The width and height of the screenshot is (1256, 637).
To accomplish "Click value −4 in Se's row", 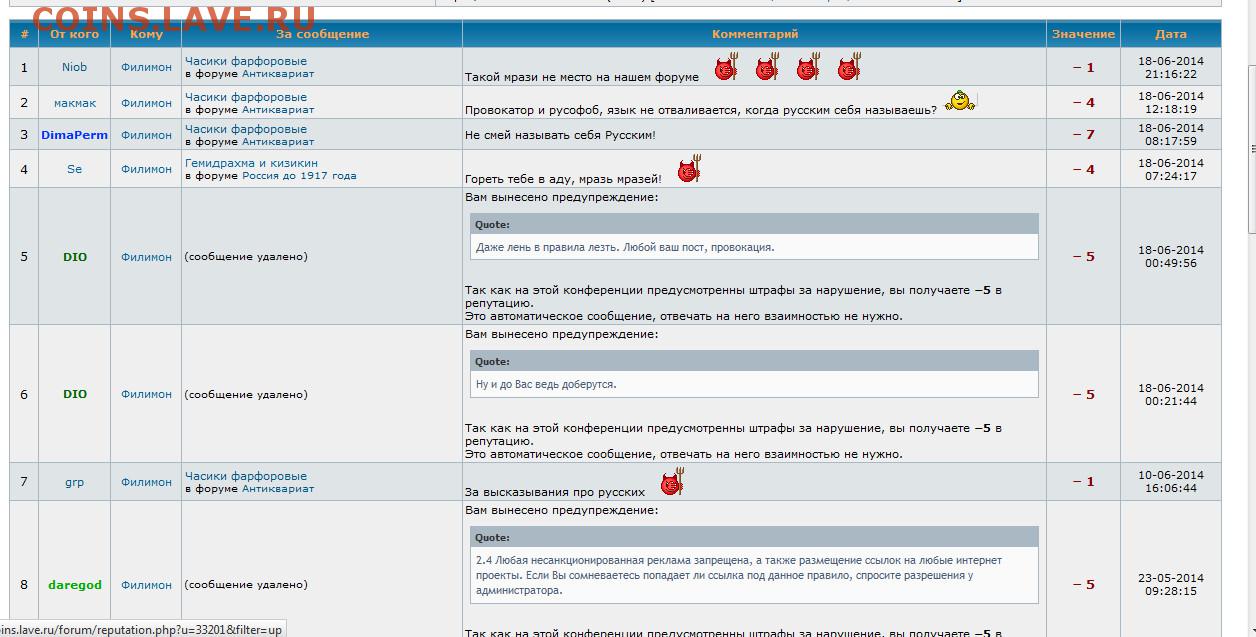I will point(1084,170).
